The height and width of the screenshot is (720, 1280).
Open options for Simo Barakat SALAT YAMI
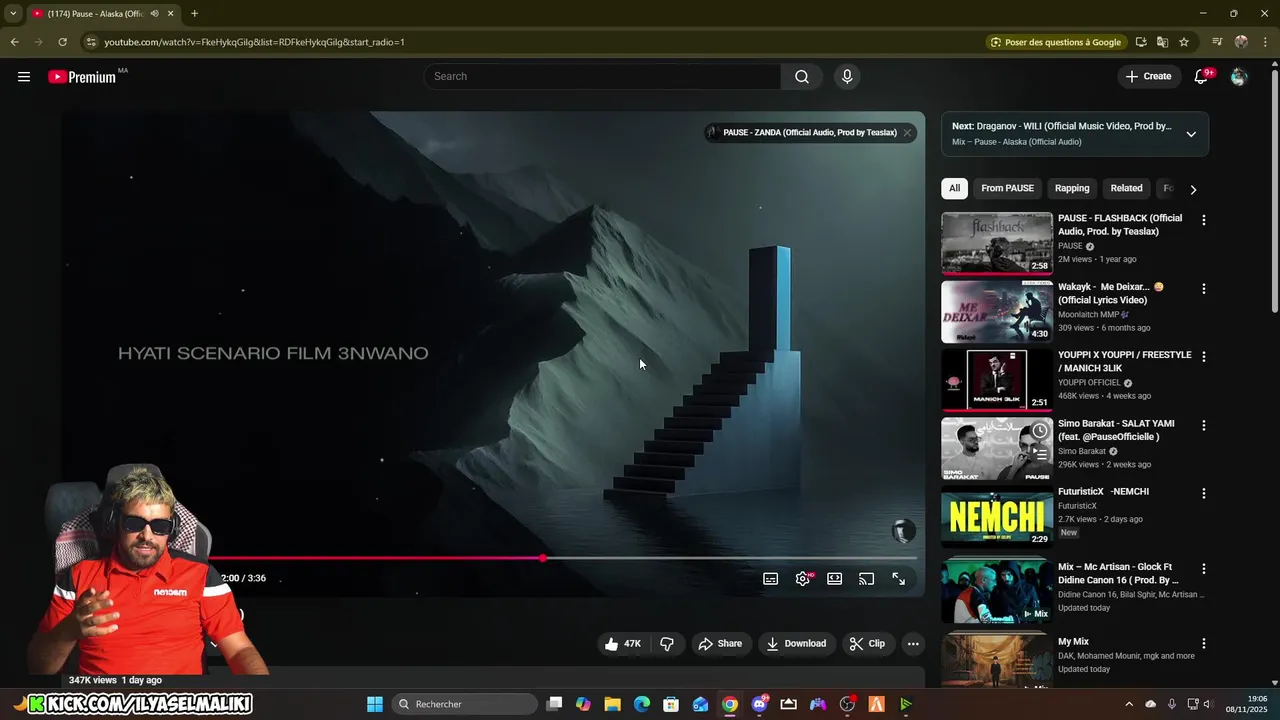tap(1203, 426)
